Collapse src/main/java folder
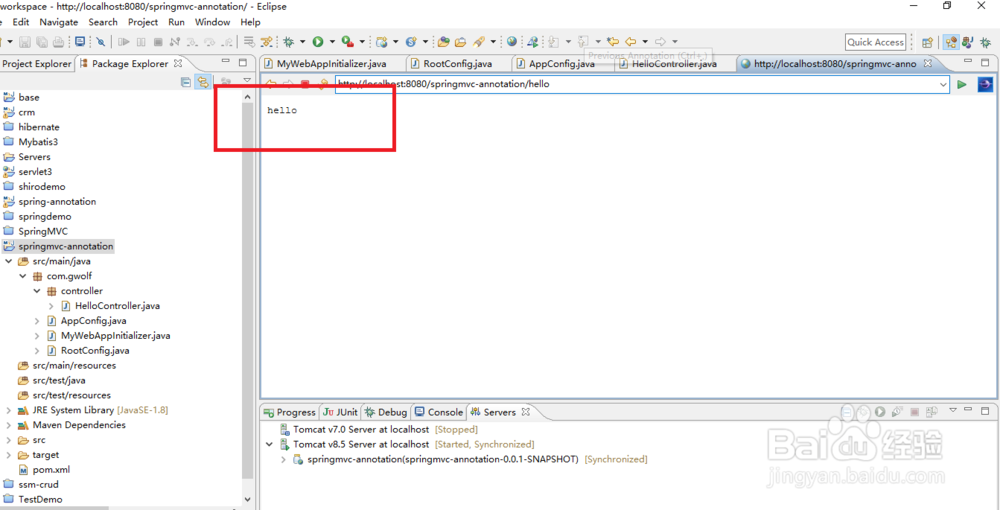Viewport: 1000px width, 510px height. pos(8,261)
